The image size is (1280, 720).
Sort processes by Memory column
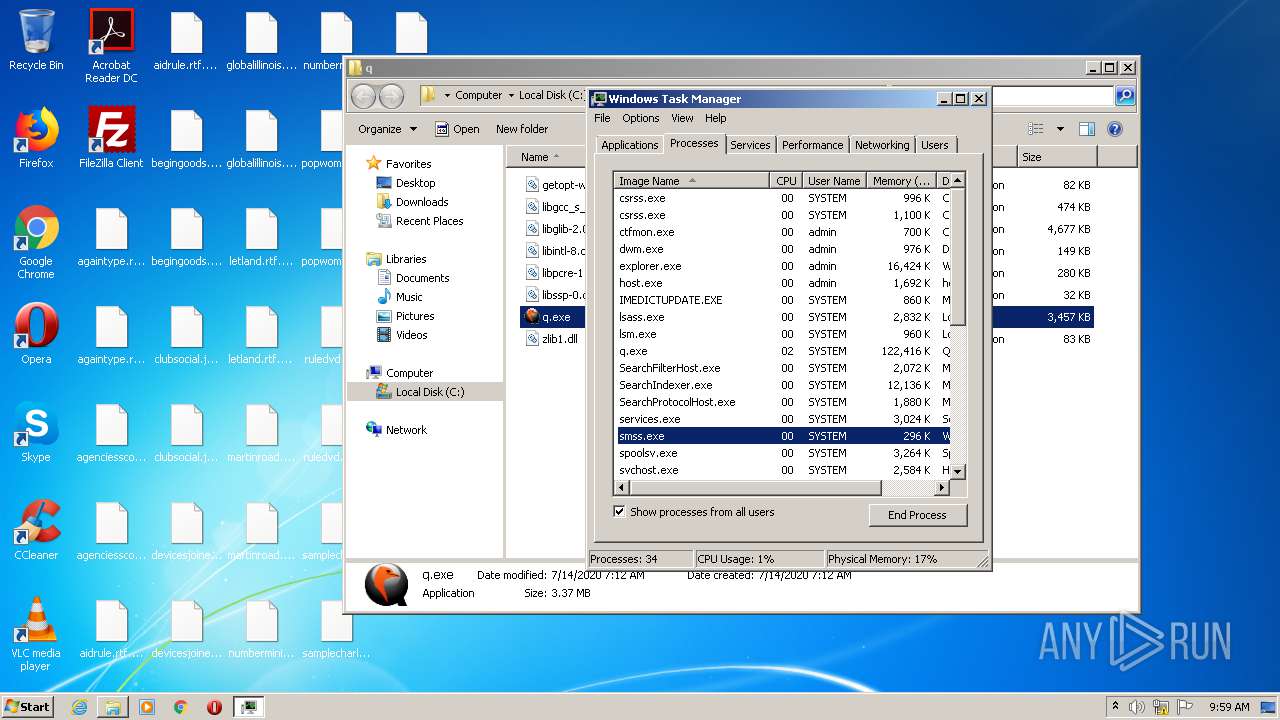[x=901, y=181]
